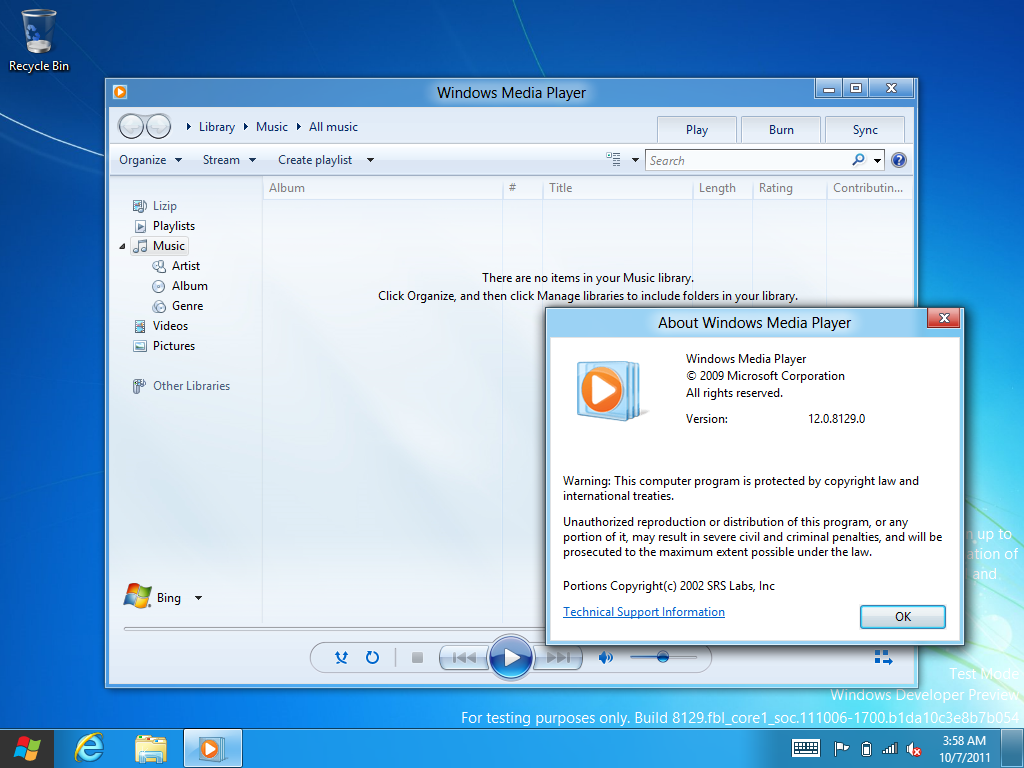This screenshot has height=768, width=1024.
Task: Click the View options icon
Action: click(x=614, y=160)
